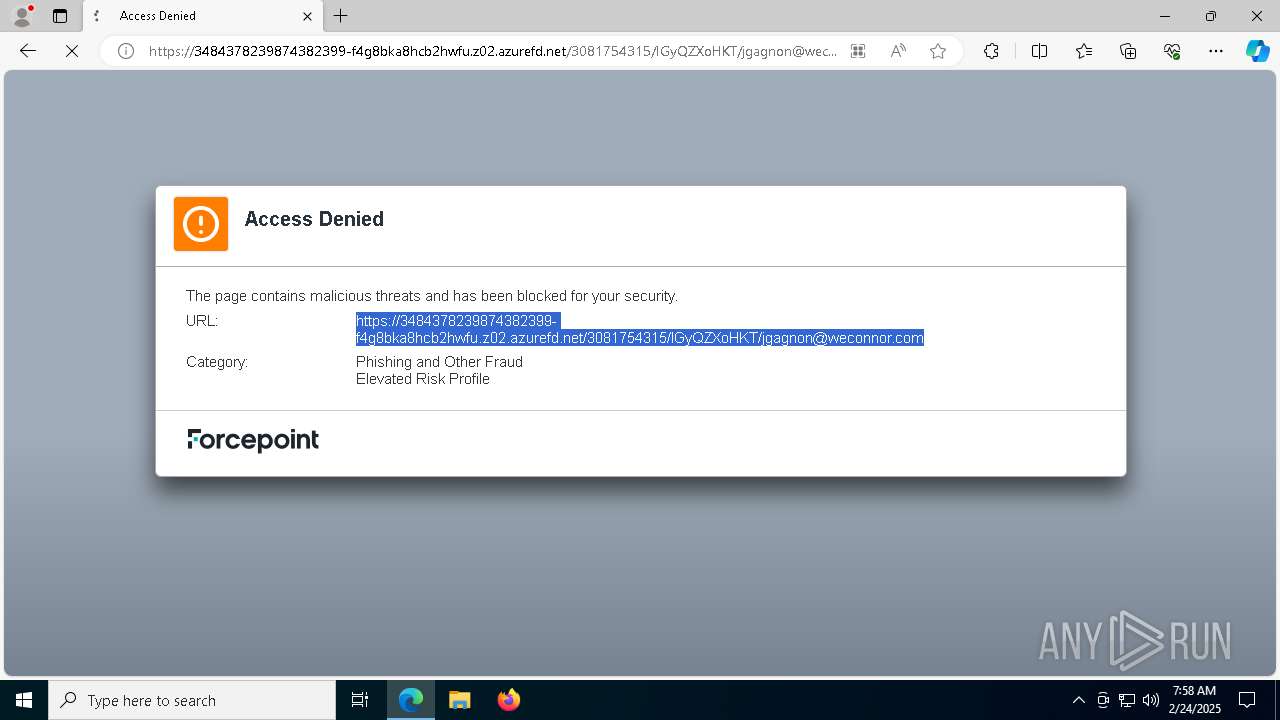1280x720 pixels.
Task: Click the taskbar search box
Action: [x=192, y=700]
